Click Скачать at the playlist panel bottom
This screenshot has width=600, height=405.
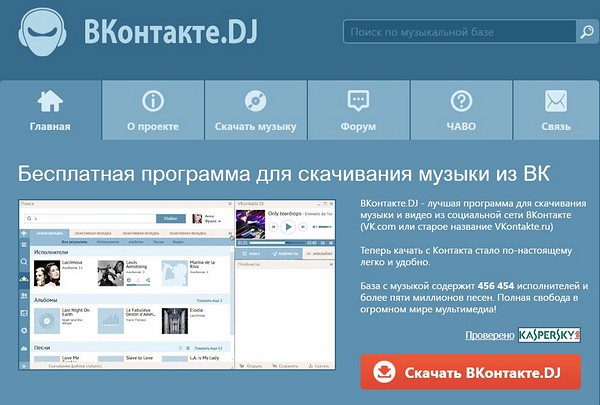coord(319,366)
